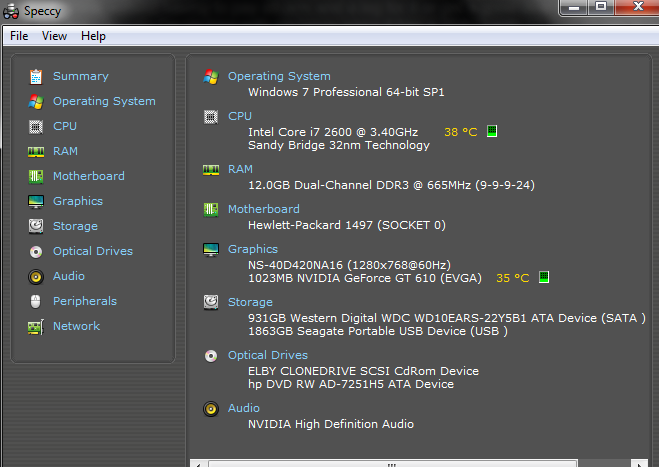
Task: Click the RAM stick icon in sidebar
Action: point(36,152)
